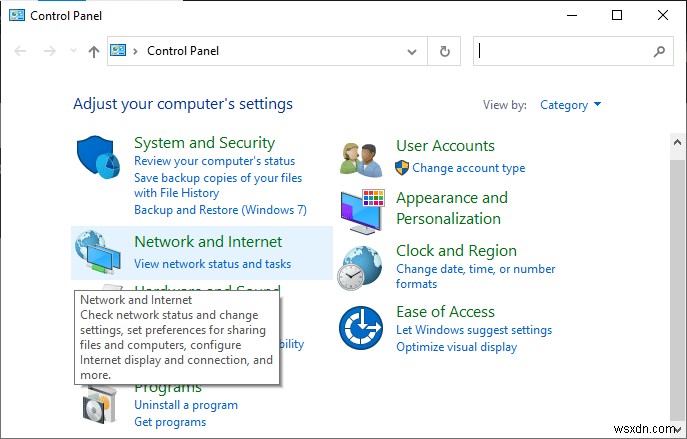The height and width of the screenshot is (439, 687).
Task: Open Backup and Restore (Windows 7)
Action: (x=220, y=210)
